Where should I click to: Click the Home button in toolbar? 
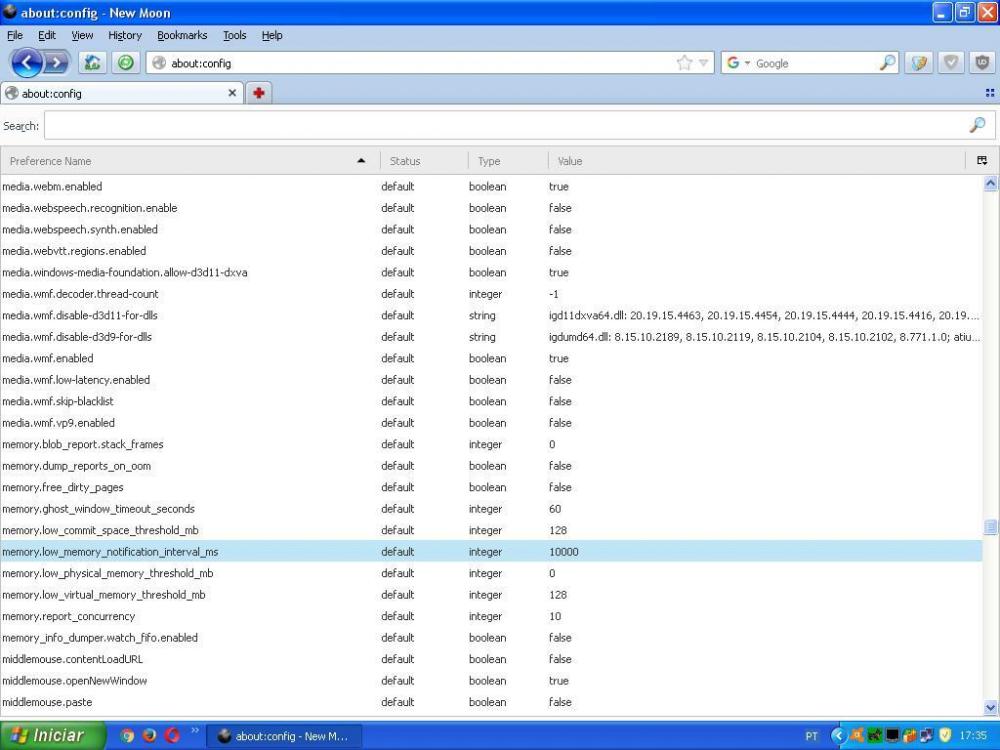(92, 63)
